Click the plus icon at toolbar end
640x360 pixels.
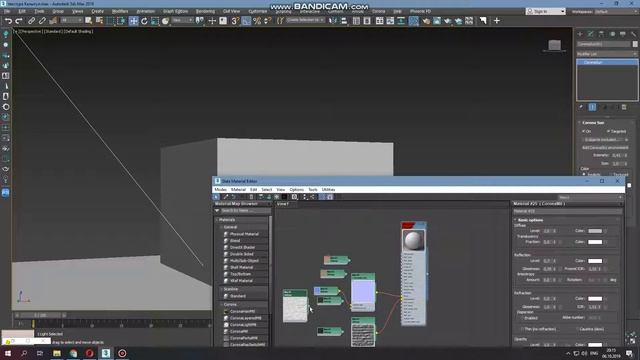[x=497, y=21]
